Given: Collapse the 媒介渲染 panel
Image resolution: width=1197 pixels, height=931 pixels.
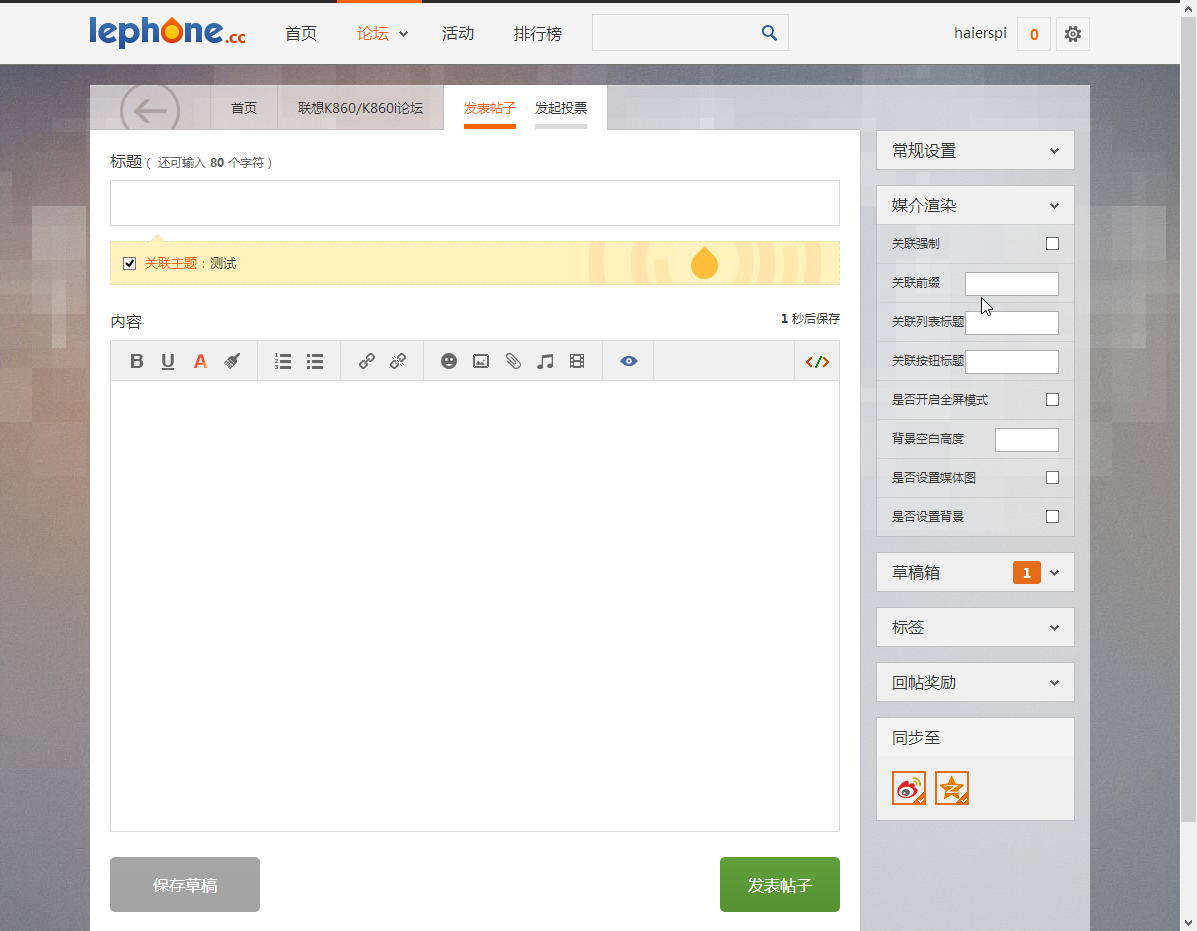Looking at the screenshot, I should (975, 205).
